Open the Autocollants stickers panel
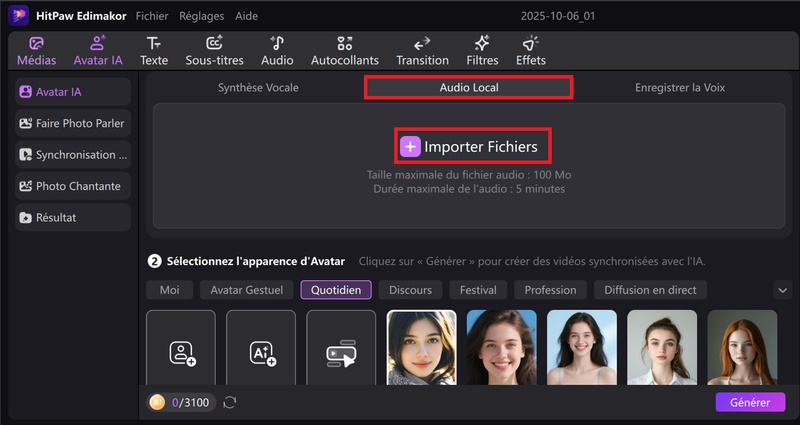 coord(345,51)
